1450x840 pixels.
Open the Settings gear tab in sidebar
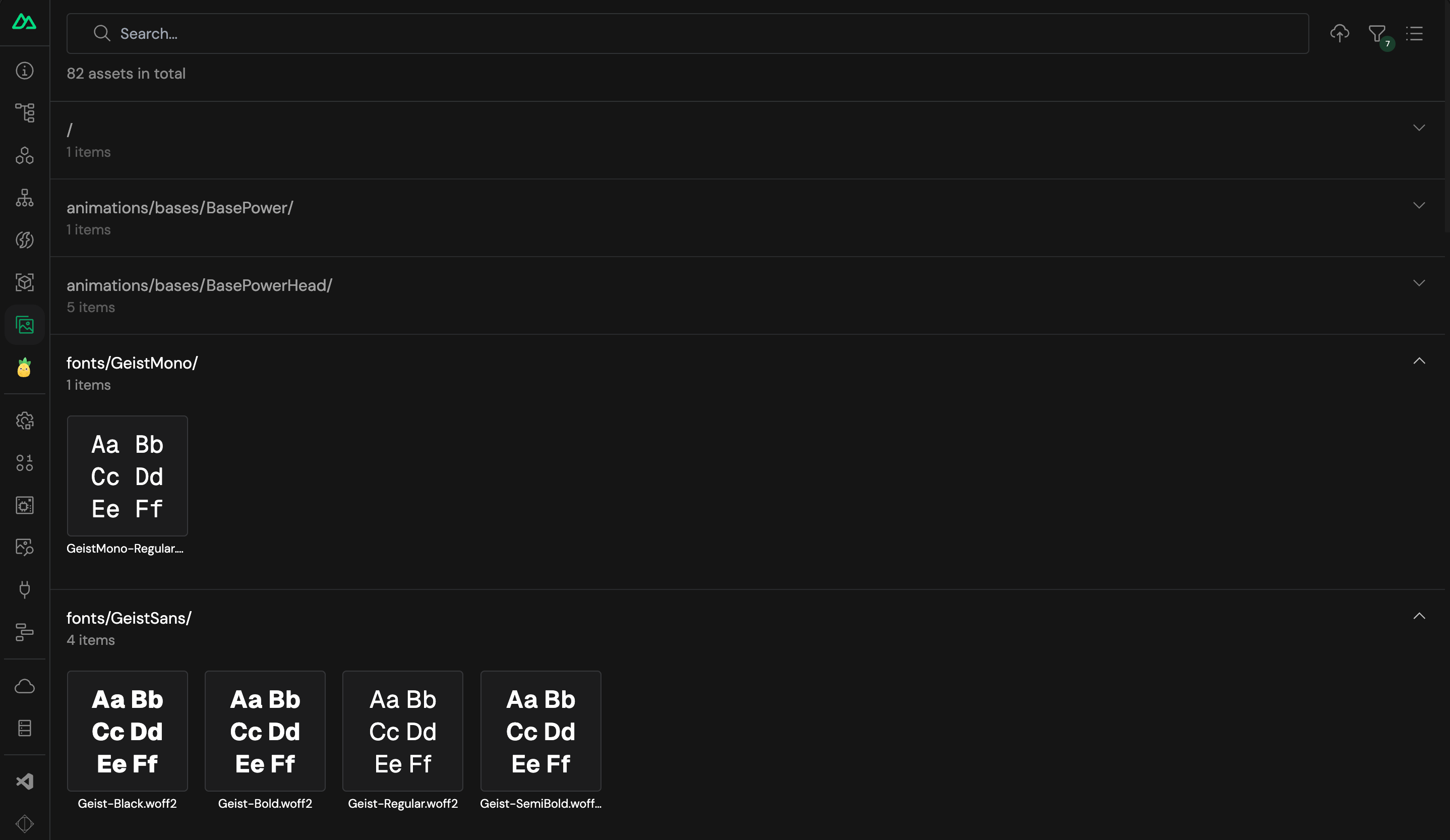coord(24,421)
